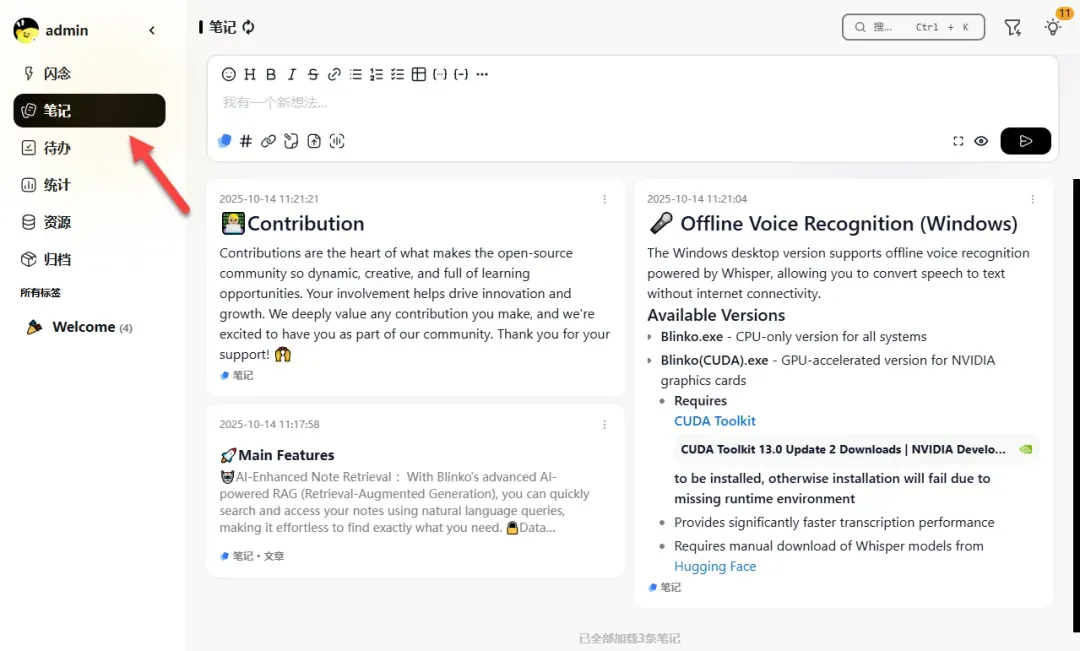Toggle fullscreen mode for the editor
Screen dimensions: 1080x651
pos(958,141)
